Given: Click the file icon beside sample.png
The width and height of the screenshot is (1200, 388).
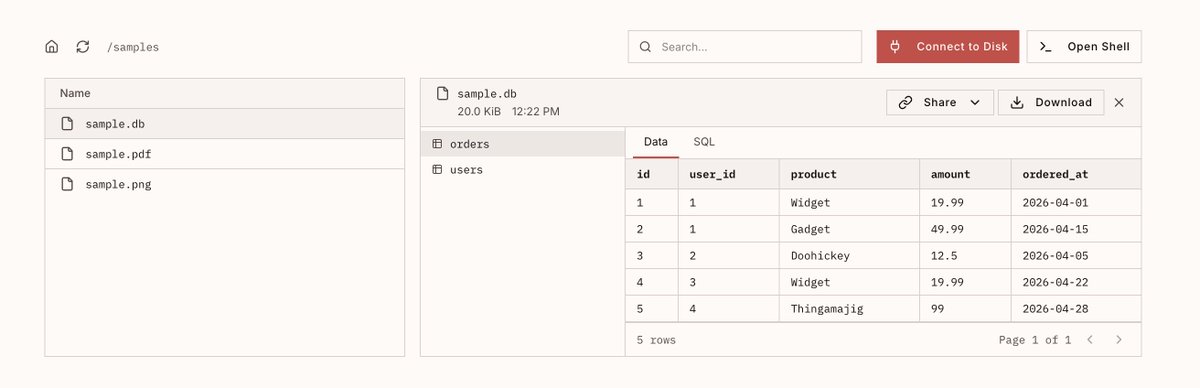Looking at the screenshot, I should [x=68, y=184].
